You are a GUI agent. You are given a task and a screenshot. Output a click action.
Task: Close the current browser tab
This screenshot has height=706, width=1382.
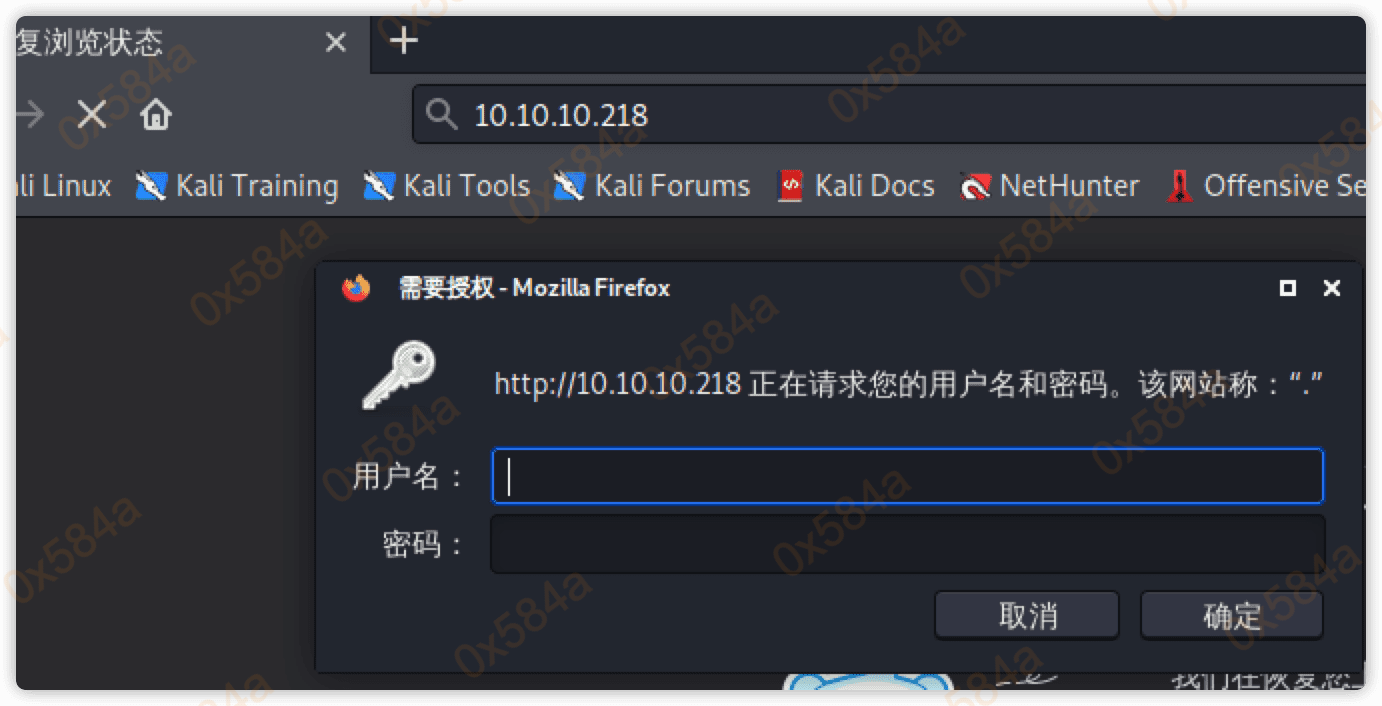point(336,43)
